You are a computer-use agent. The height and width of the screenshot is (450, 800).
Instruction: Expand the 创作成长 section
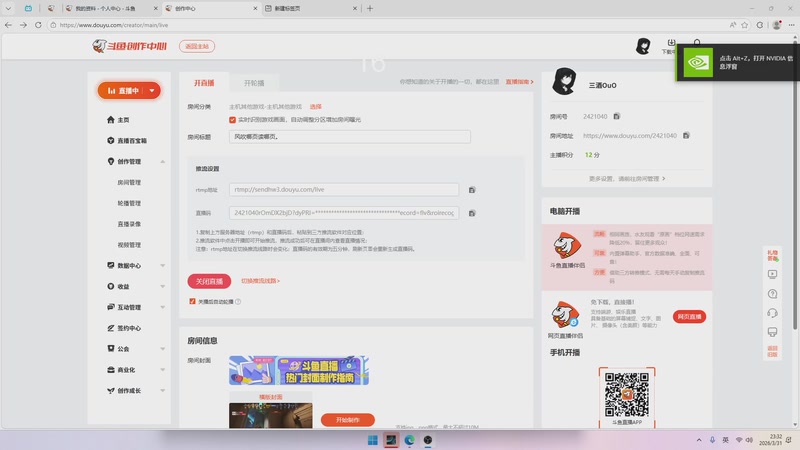[162, 390]
